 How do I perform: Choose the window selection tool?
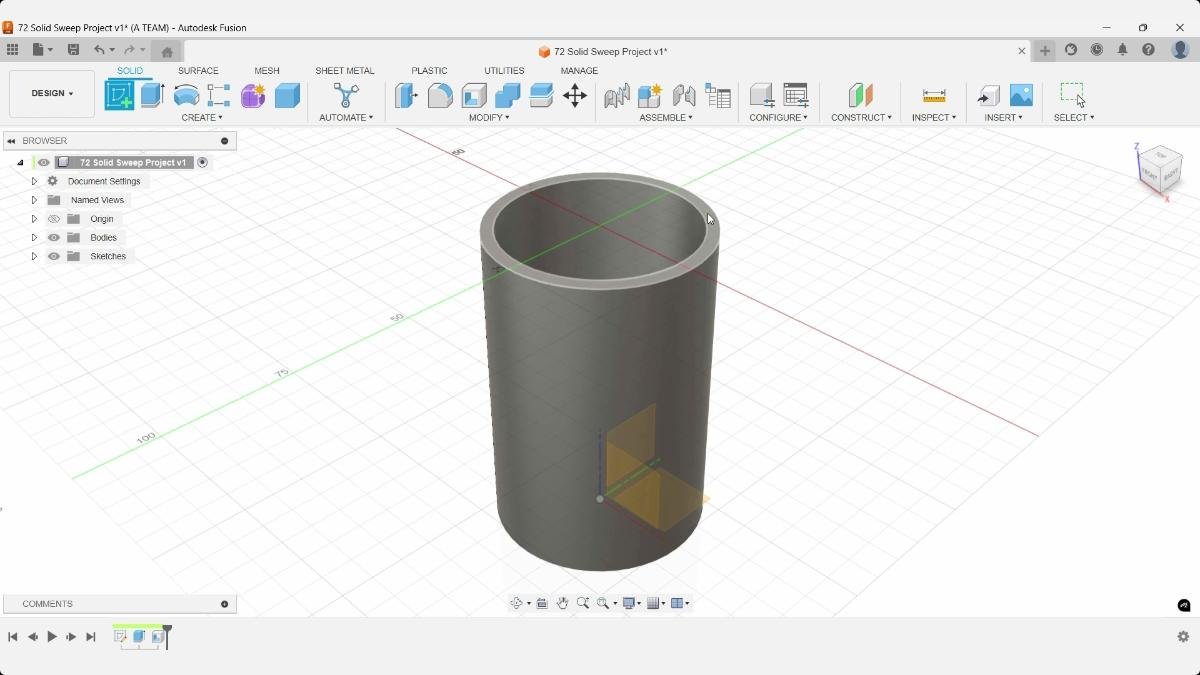[x=1073, y=94]
